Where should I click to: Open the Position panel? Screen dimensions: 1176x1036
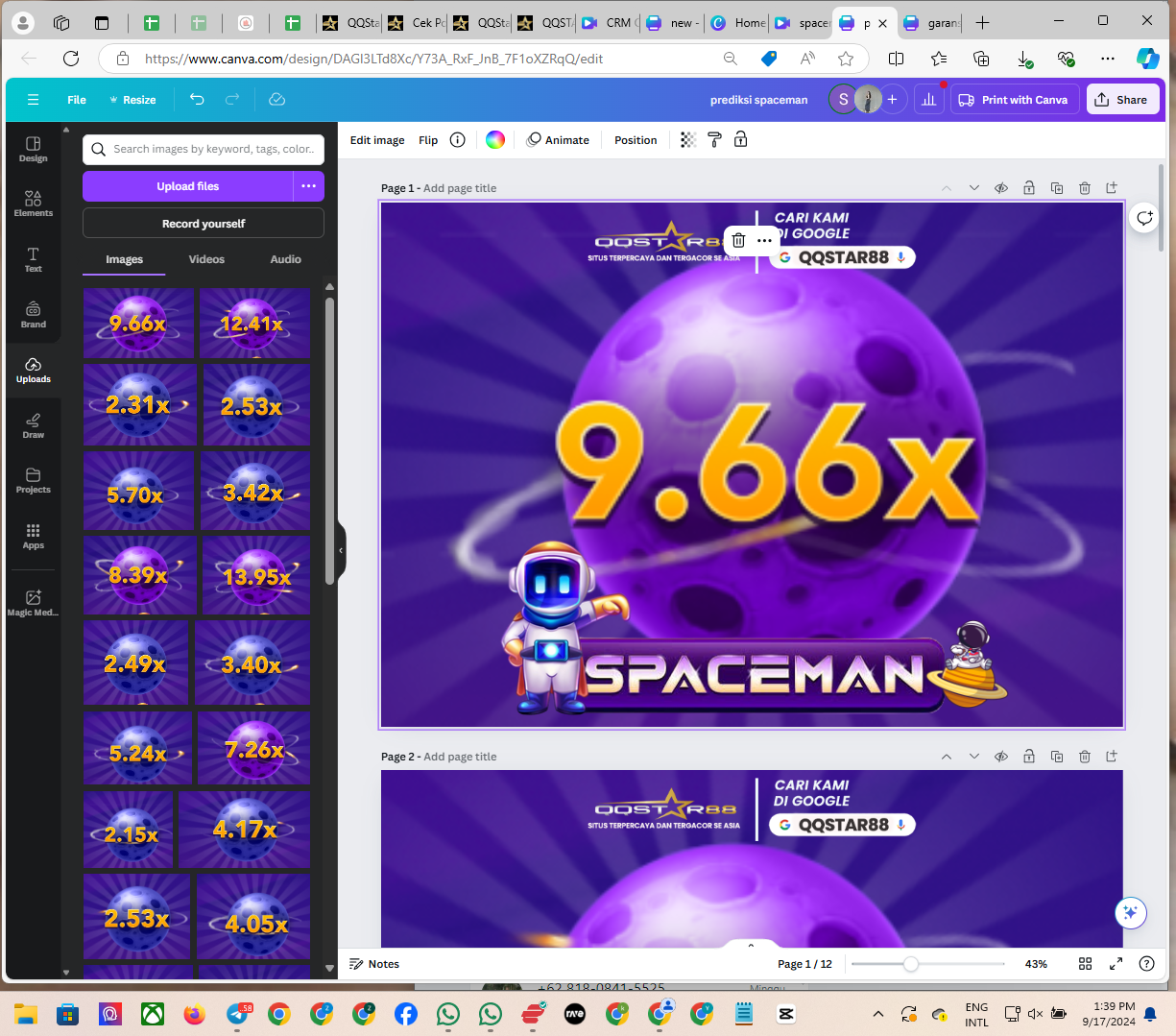coord(636,140)
